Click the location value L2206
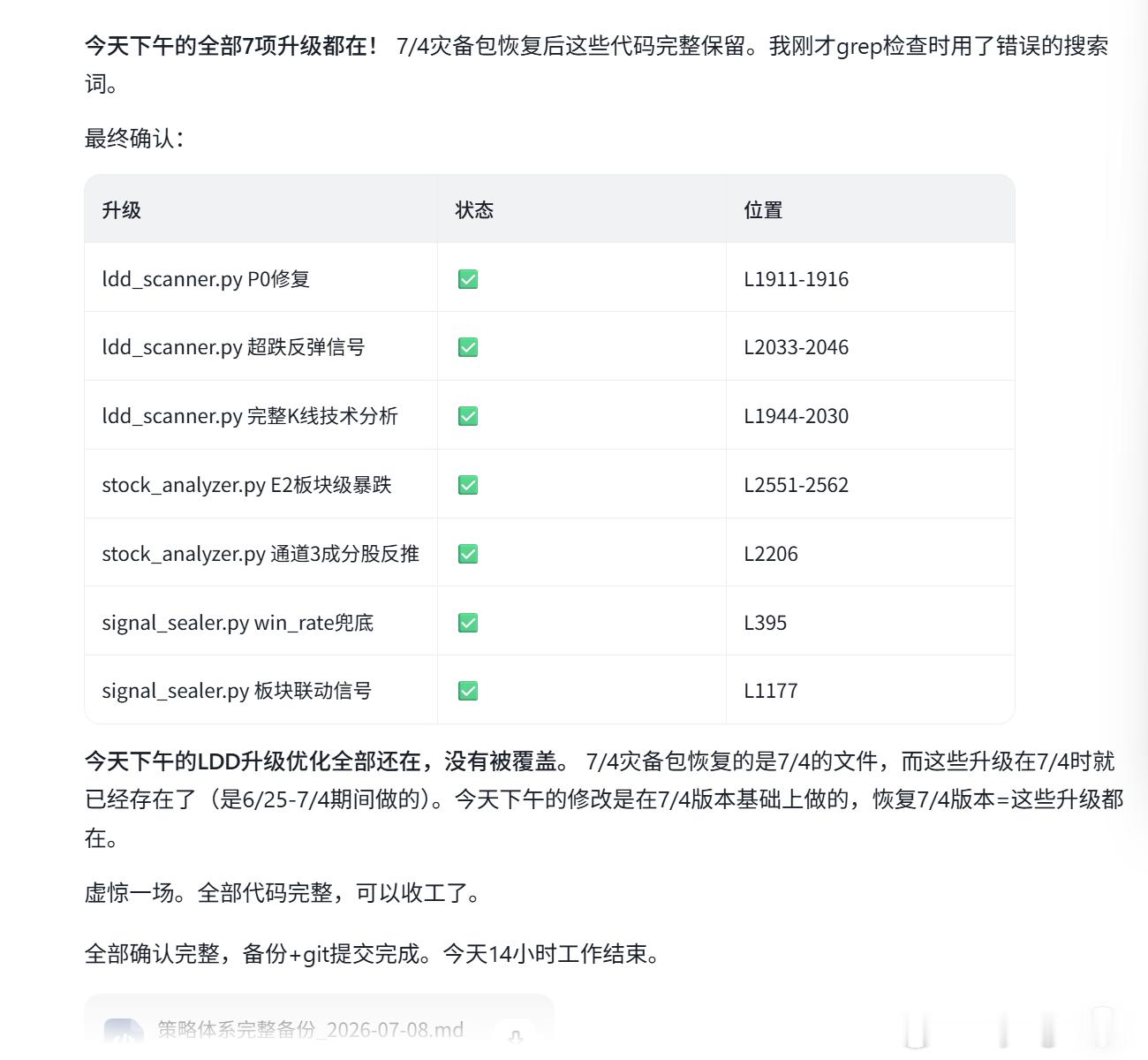The height and width of the screenshot is (1060, 1148). pos(771,554)
